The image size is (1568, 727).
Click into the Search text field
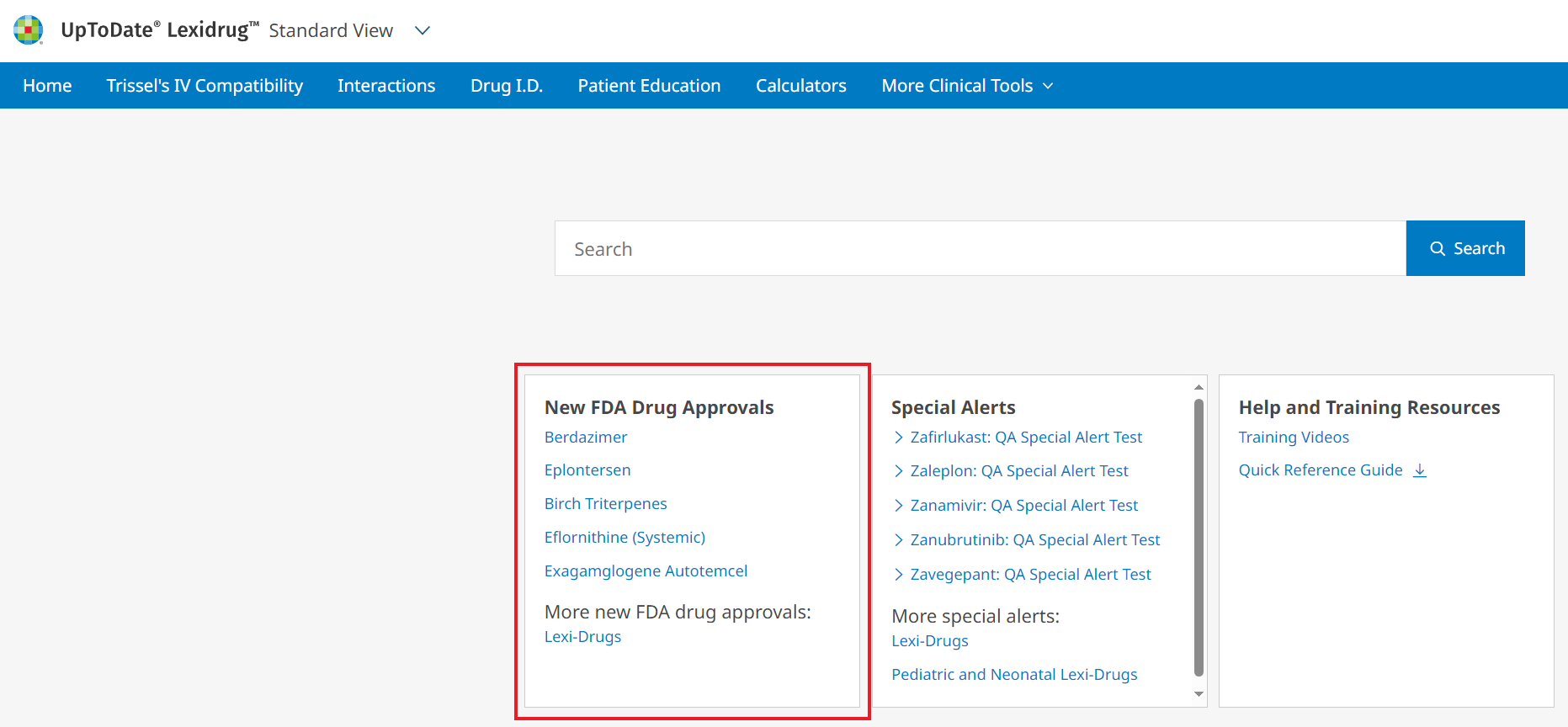pos(980,249)
